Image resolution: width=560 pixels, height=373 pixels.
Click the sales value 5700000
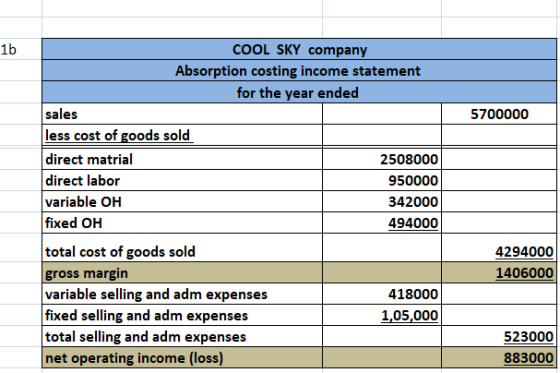pyautogui.click(x=499, y=114)
